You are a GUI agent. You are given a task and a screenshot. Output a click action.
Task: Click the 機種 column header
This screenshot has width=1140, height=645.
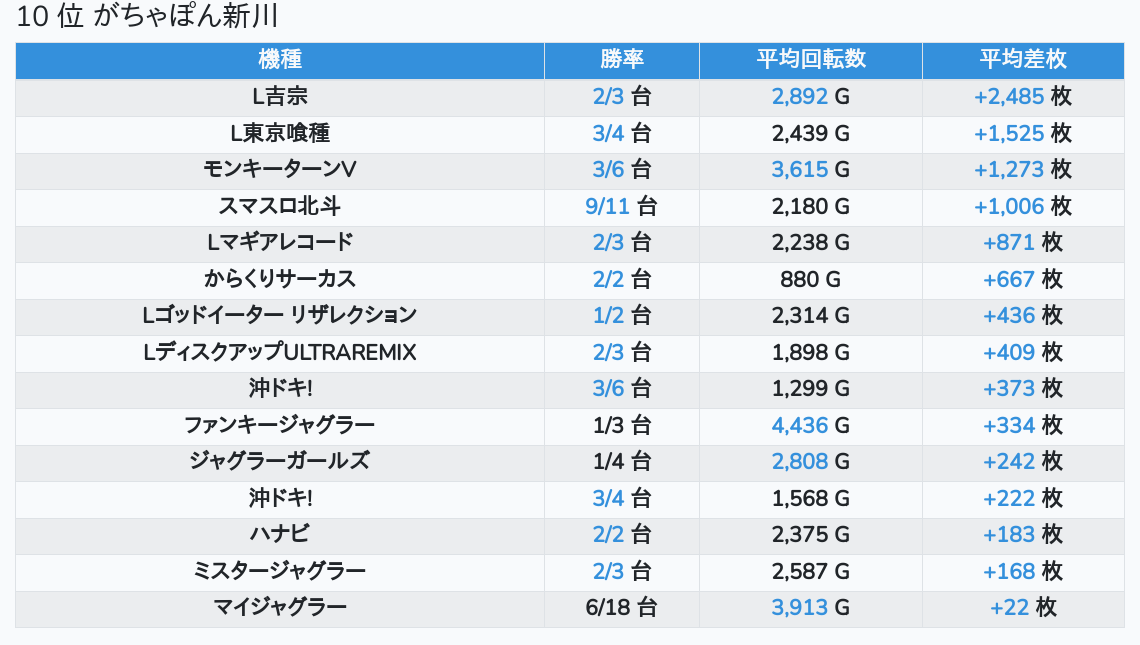click(x=280, y=60)
